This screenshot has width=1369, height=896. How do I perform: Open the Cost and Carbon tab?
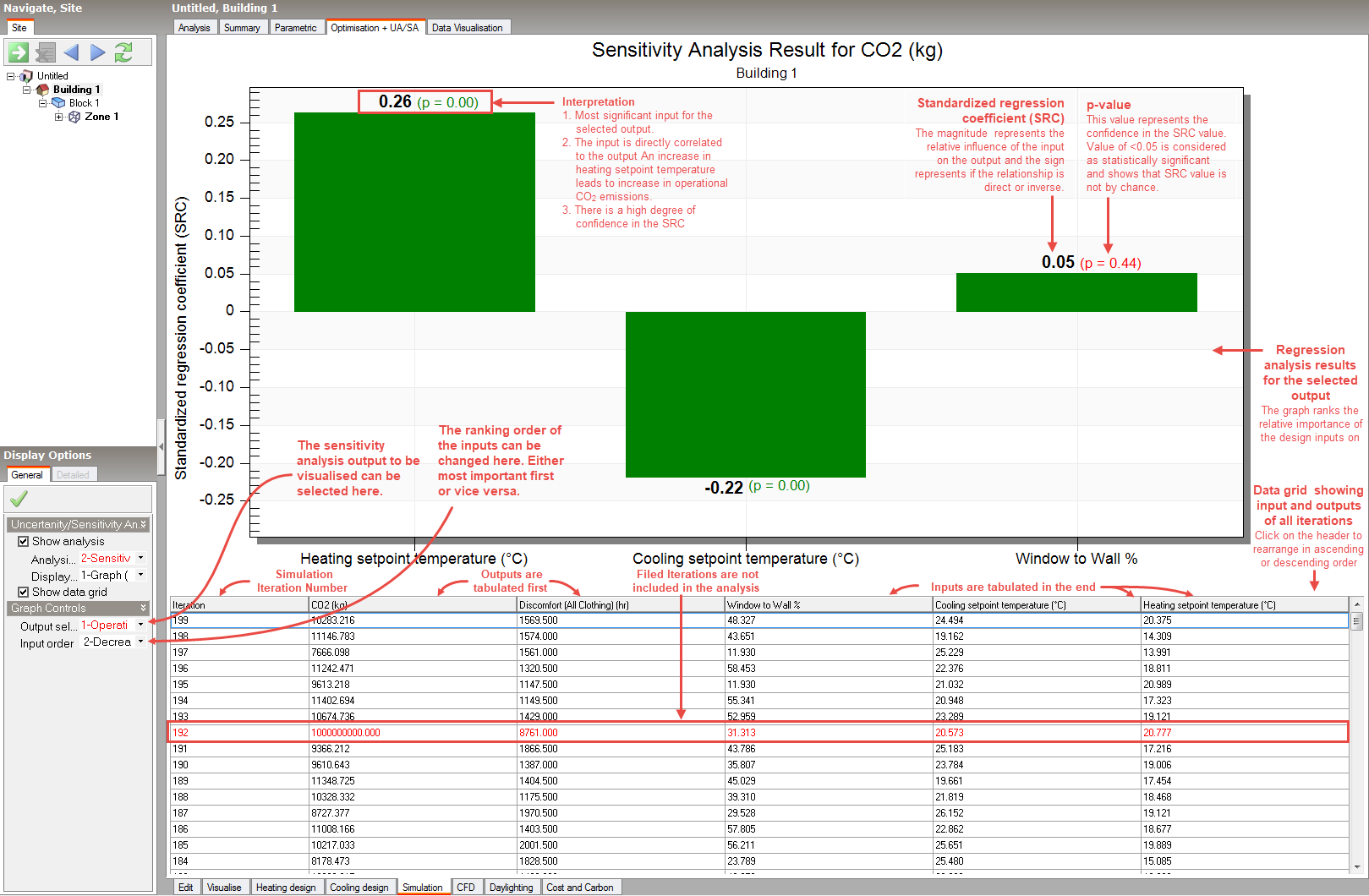click(579, 888)
